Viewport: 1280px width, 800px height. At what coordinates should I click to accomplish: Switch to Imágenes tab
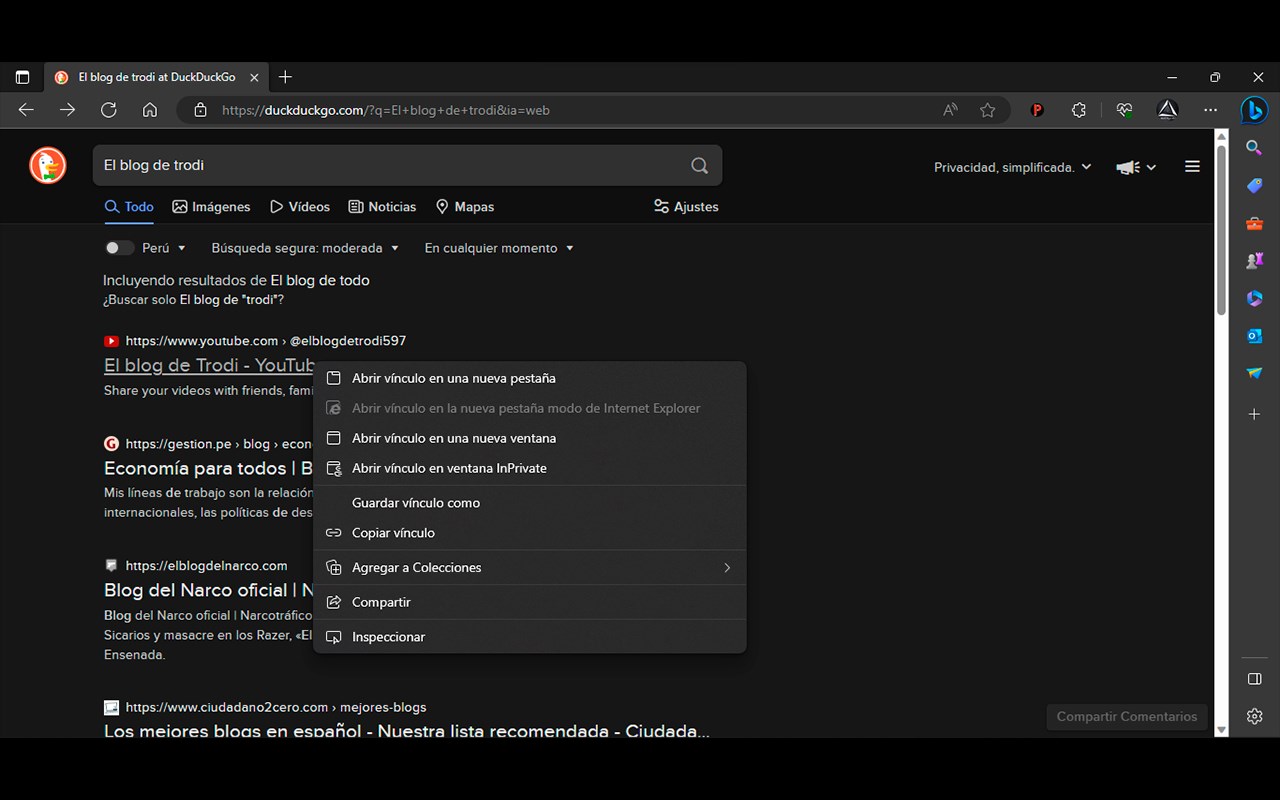(x=211, y=207)
